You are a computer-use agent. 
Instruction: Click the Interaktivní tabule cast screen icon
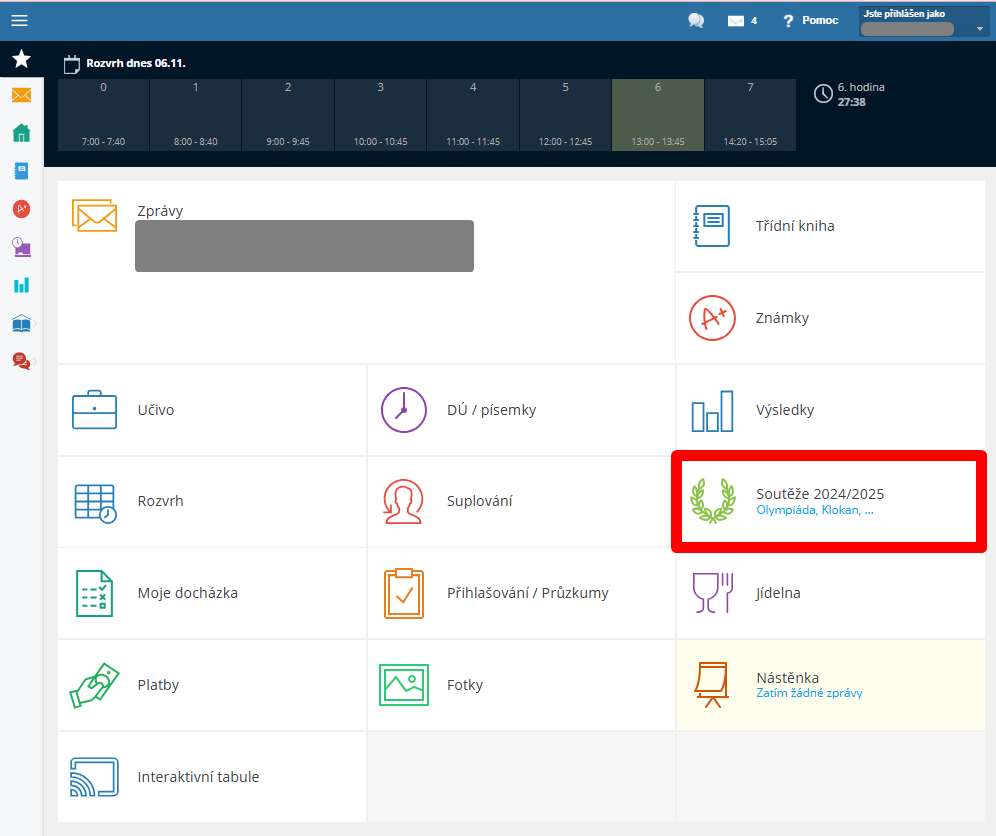(x=94, y=777)
